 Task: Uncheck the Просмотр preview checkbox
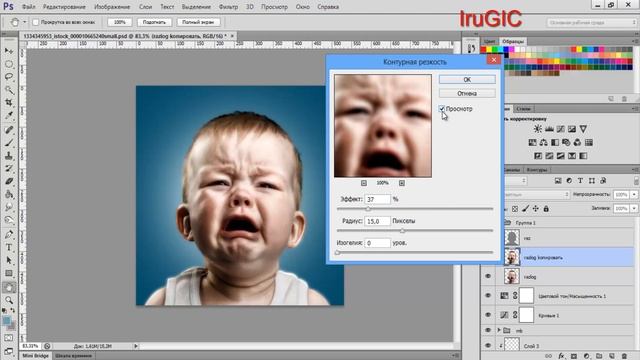[x=442, y=109]
